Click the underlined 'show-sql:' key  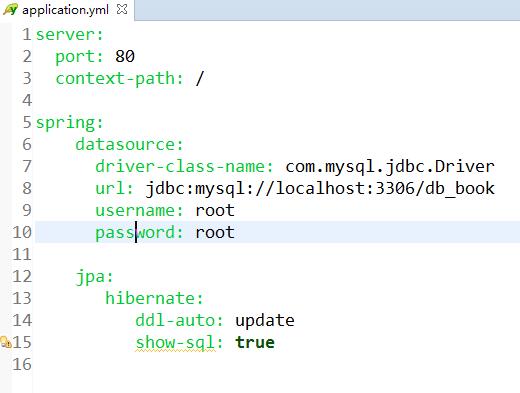(x=179, y=343)
